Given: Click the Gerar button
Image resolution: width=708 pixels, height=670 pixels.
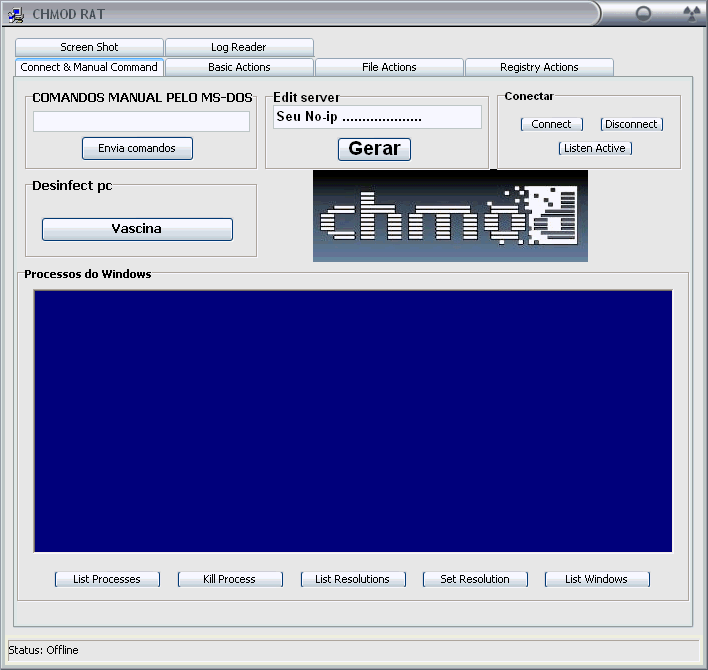Looking at the screenshot, I should (374, 149).
